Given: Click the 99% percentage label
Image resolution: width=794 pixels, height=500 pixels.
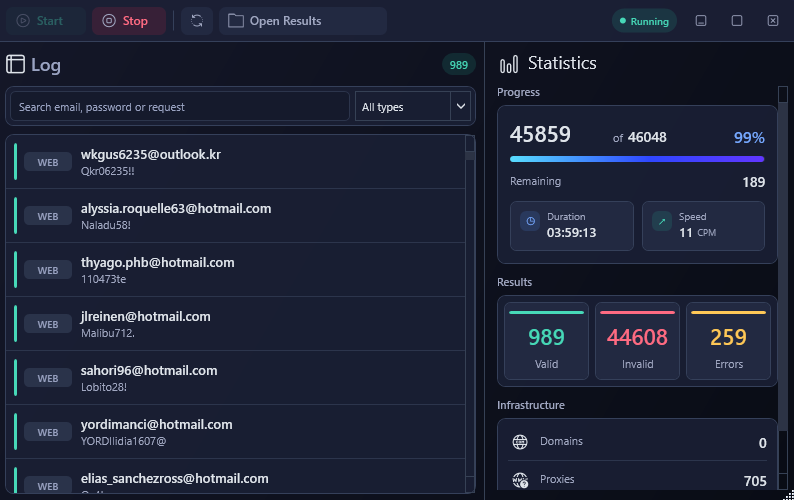Looking at the screenshot, I should [749, 137].
